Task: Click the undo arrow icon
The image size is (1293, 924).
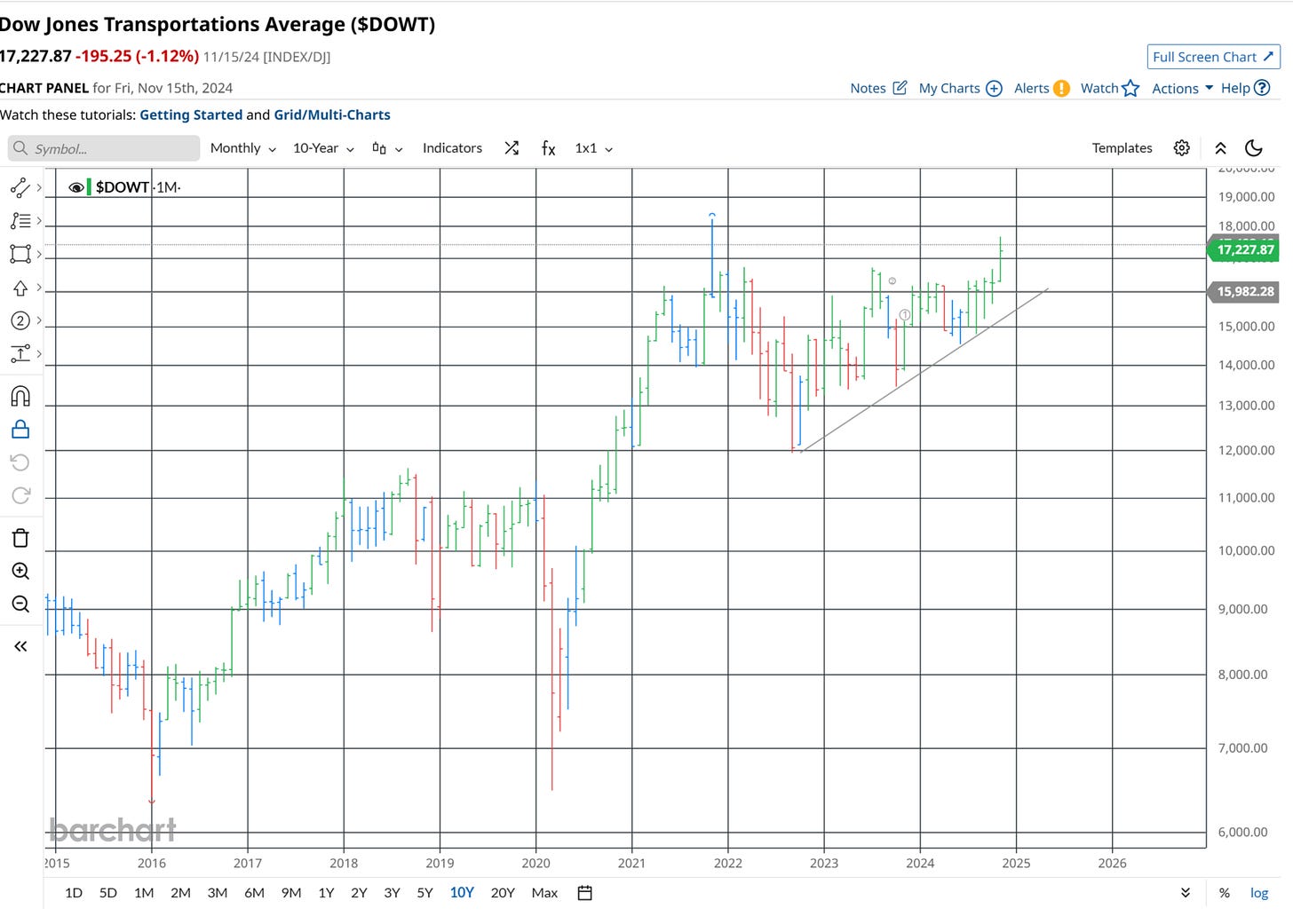Action: click(20, 462)
